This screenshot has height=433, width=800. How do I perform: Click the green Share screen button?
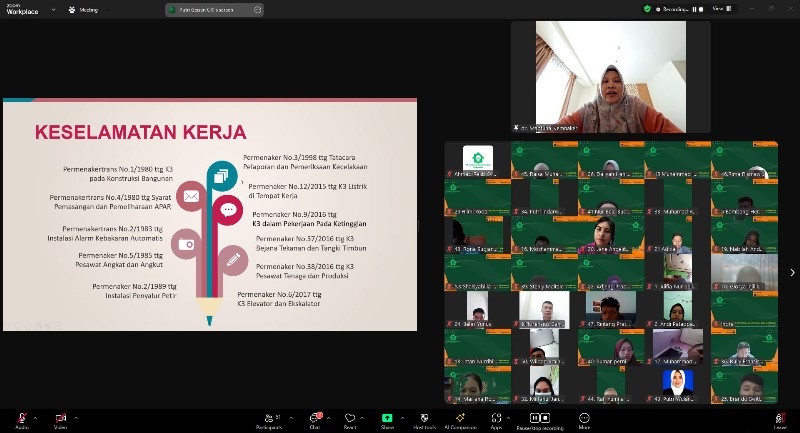pos(387,418)
